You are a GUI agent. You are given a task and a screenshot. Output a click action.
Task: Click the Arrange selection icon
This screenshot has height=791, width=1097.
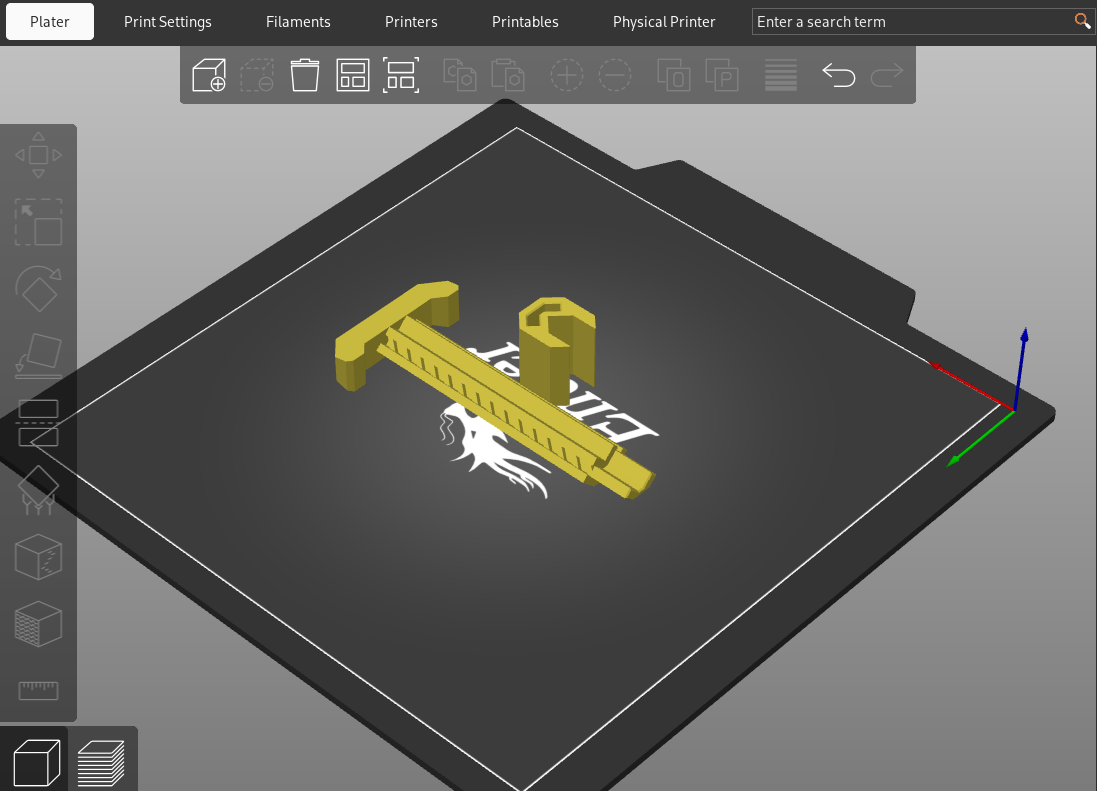tap(401, 75)
